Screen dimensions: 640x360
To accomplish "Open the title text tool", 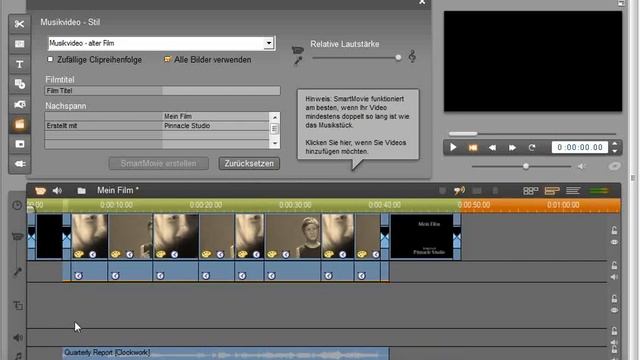I will click(19, 64).
